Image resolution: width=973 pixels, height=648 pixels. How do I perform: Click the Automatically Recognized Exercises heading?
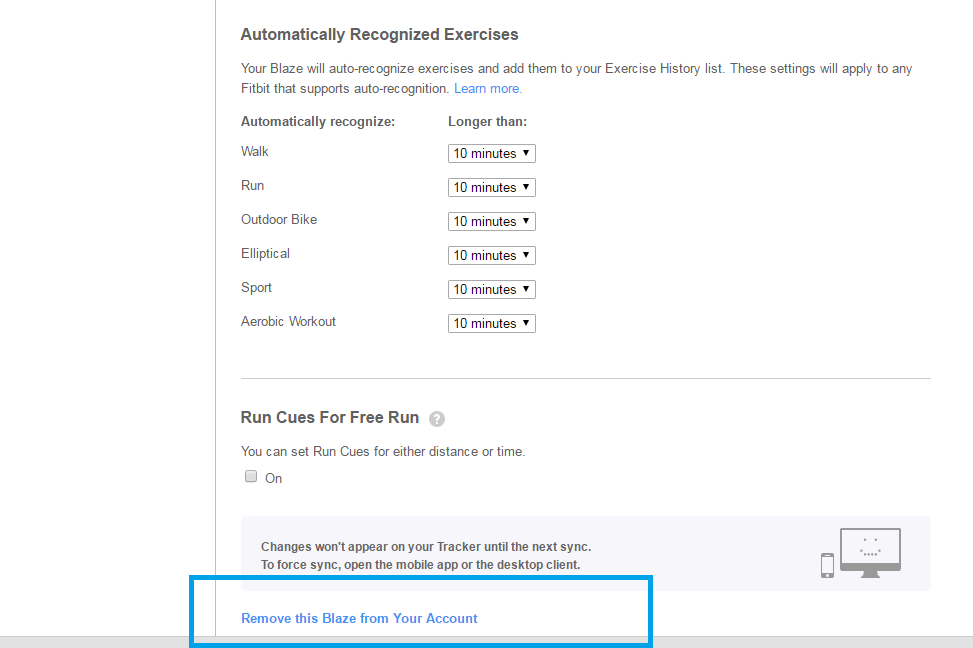click(379, 35)
